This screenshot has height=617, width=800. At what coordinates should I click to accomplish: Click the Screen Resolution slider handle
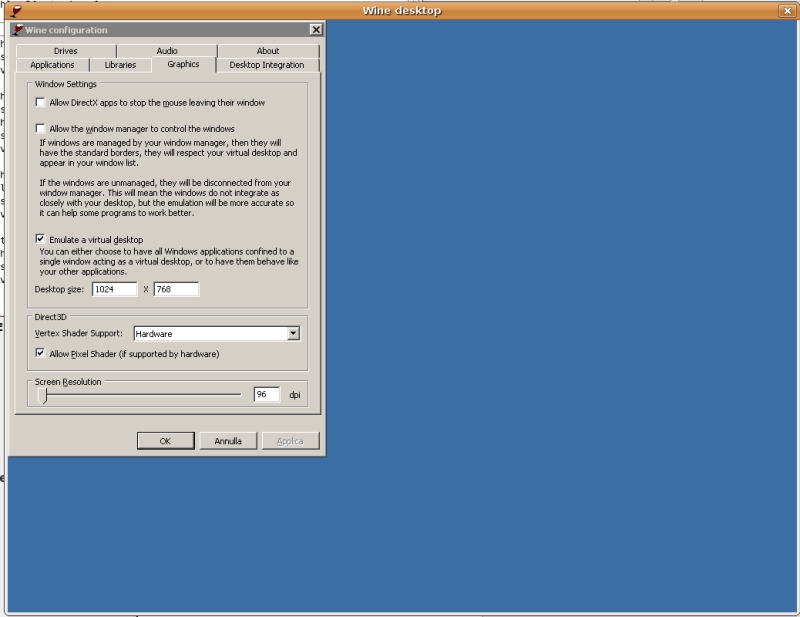43,396
